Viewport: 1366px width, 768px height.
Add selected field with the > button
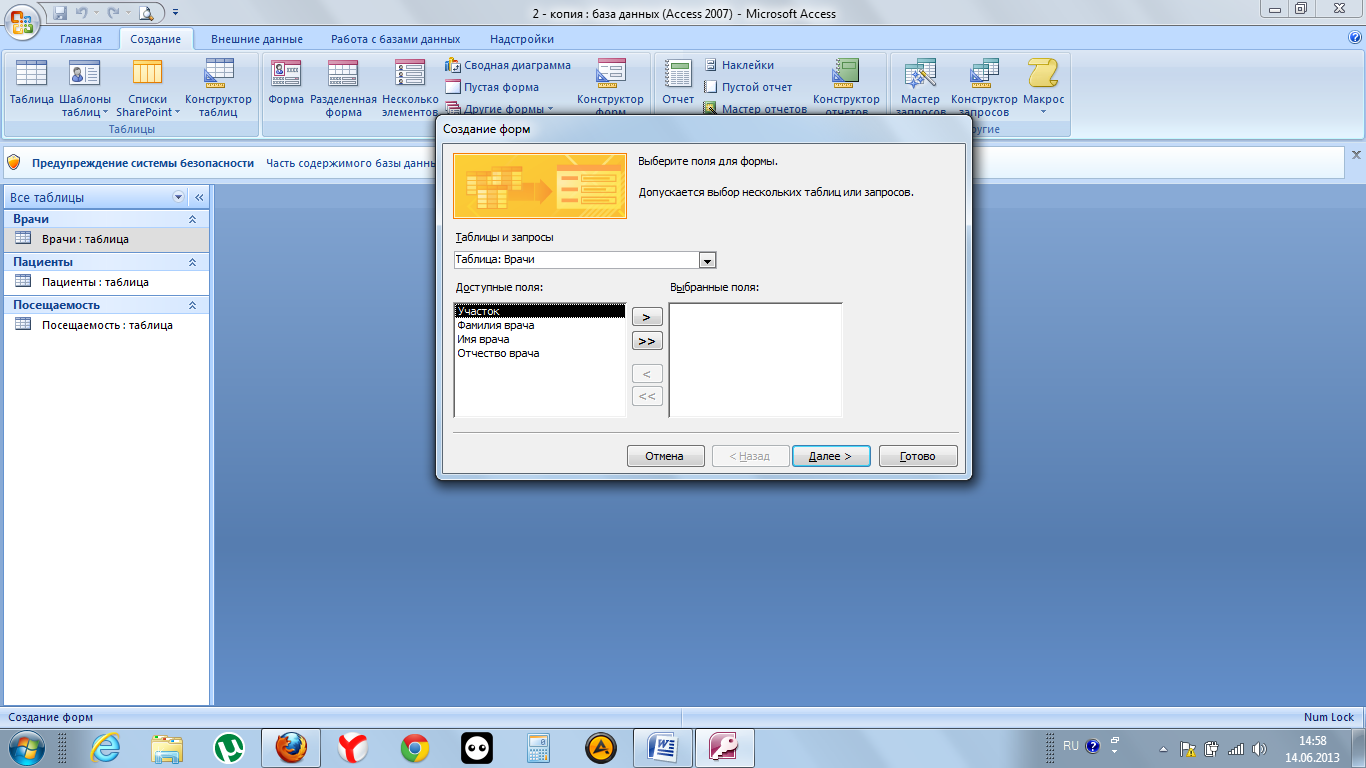click(x=647, y=317)
